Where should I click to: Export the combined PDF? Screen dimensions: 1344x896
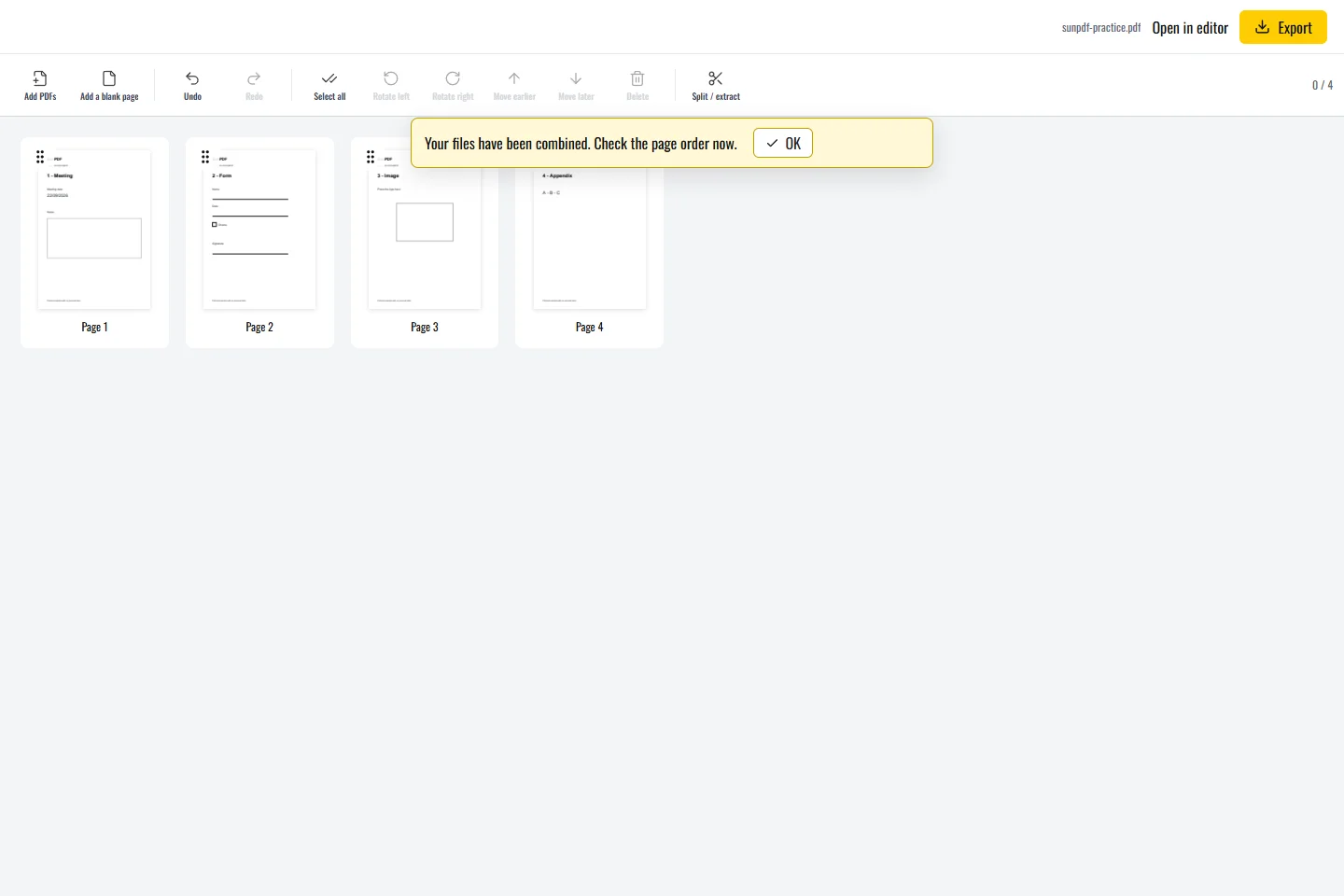[x=1283, y=27]
